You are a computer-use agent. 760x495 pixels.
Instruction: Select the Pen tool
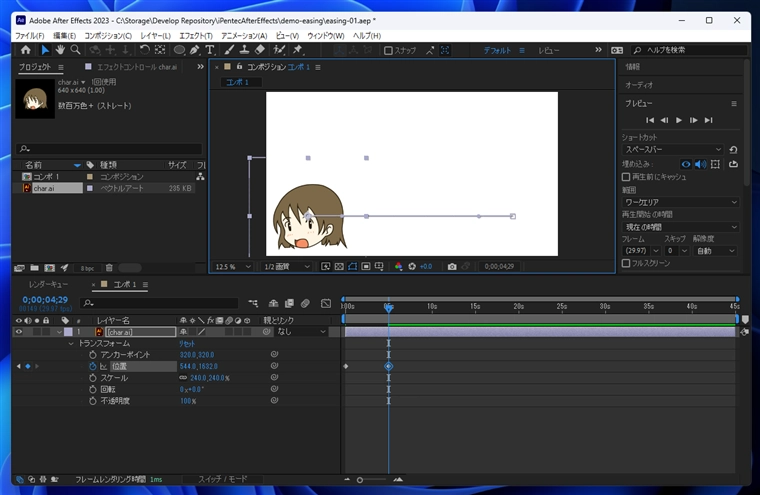click(194, 49)
